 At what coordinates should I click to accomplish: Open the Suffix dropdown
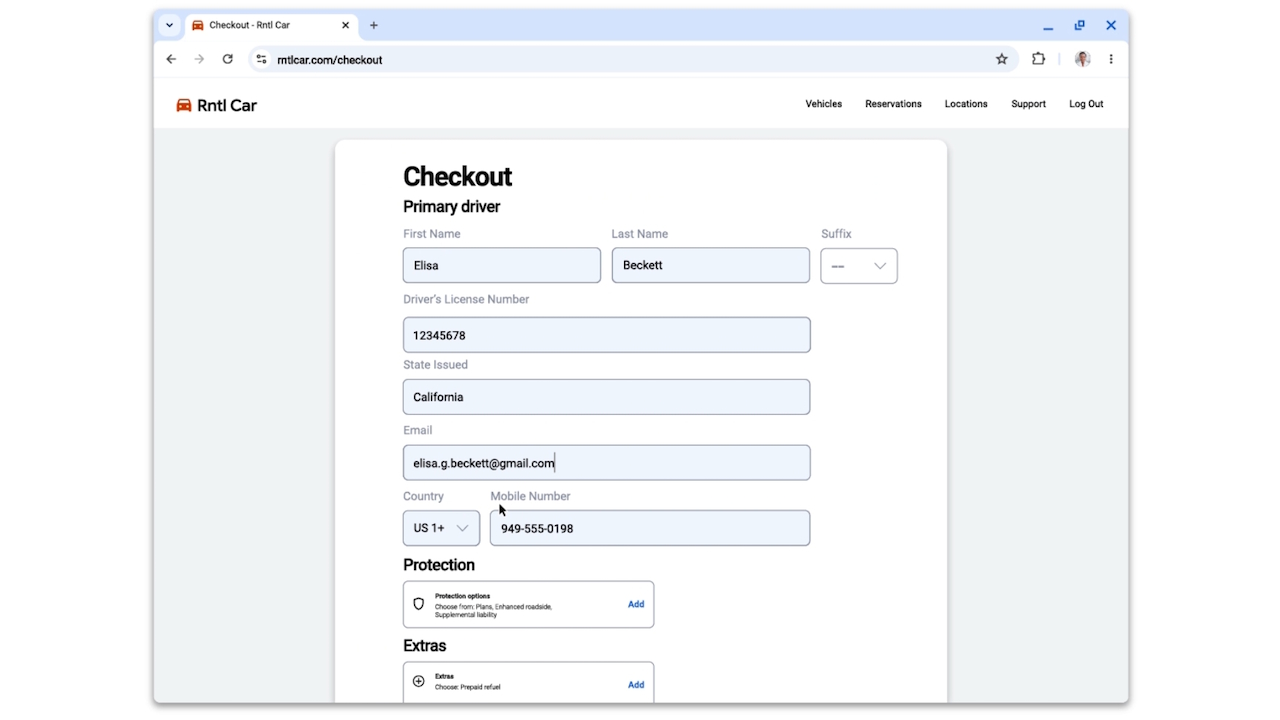858,265
